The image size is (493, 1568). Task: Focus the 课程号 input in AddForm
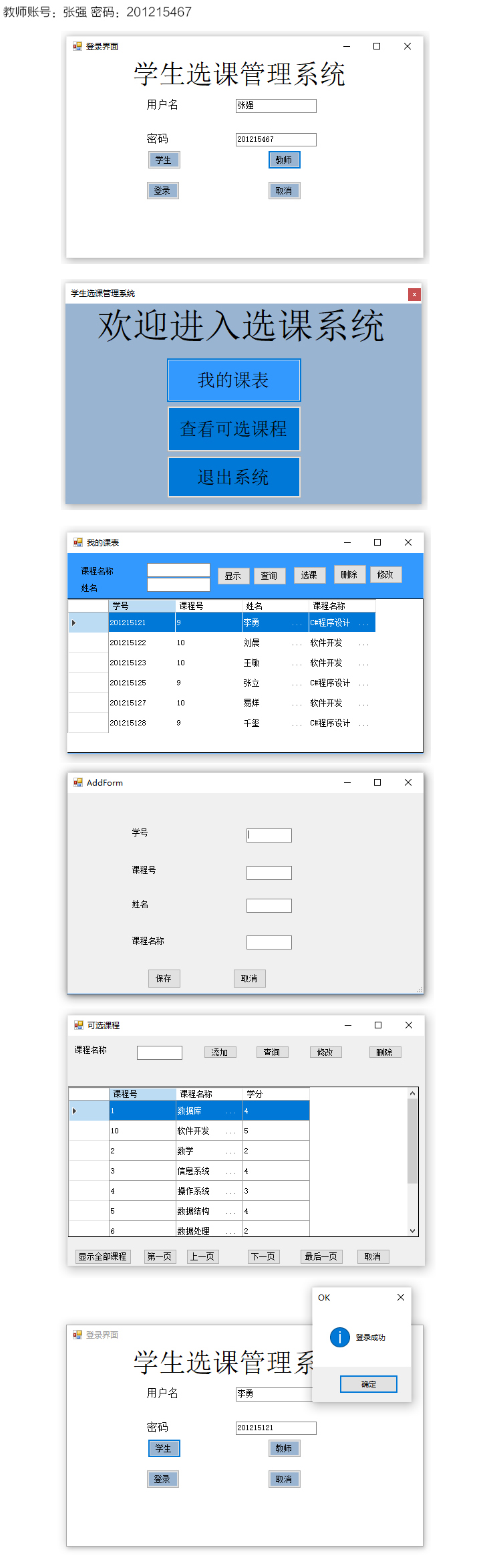269,873
